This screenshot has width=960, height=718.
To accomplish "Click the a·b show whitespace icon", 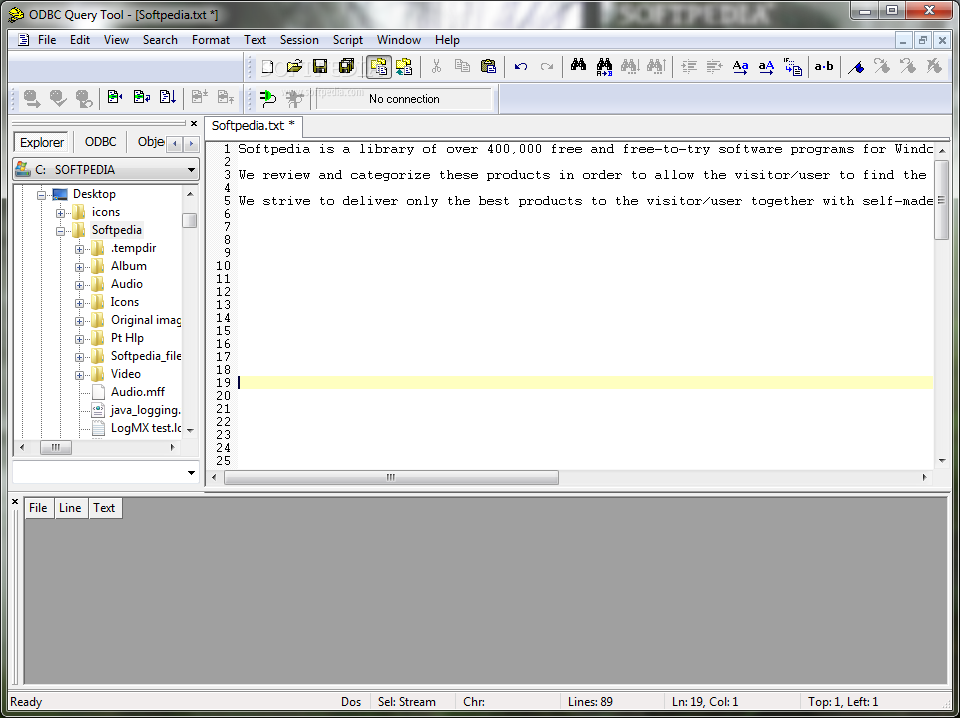I will [x=824, y=66].
